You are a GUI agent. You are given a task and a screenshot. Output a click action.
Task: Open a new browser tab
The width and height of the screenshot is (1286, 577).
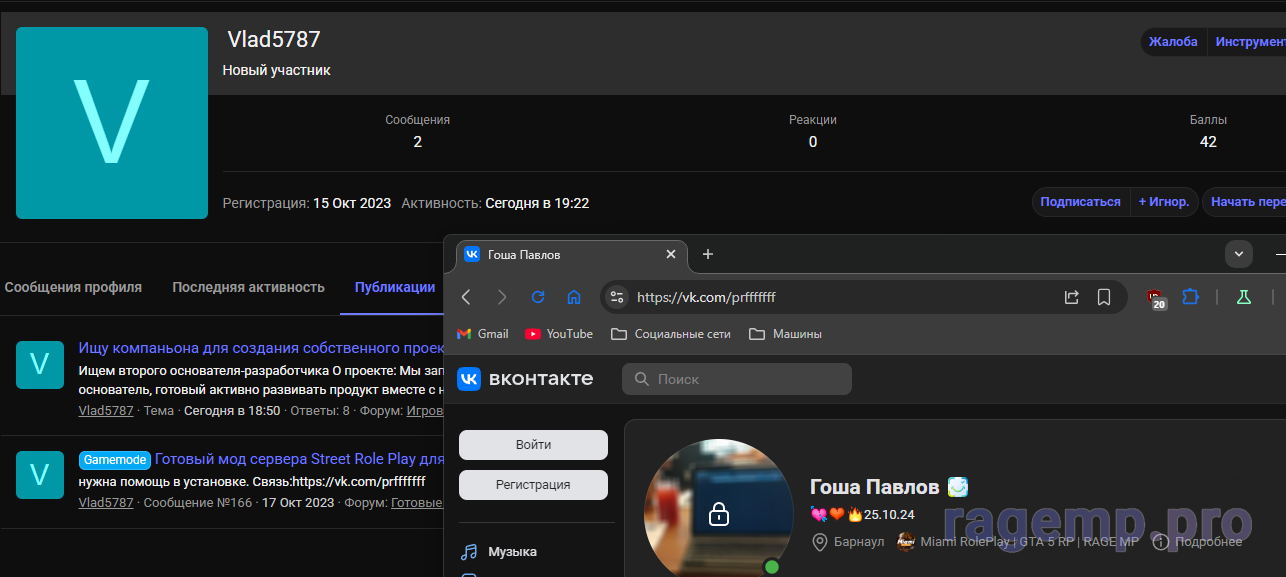(x=708, y=254)
